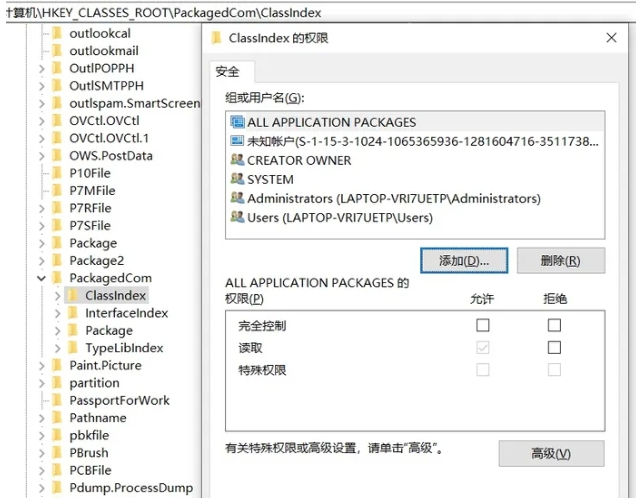
Task: Select the 未知帐户 S-1-15-3-1024 entry
Action: [415, 141]
